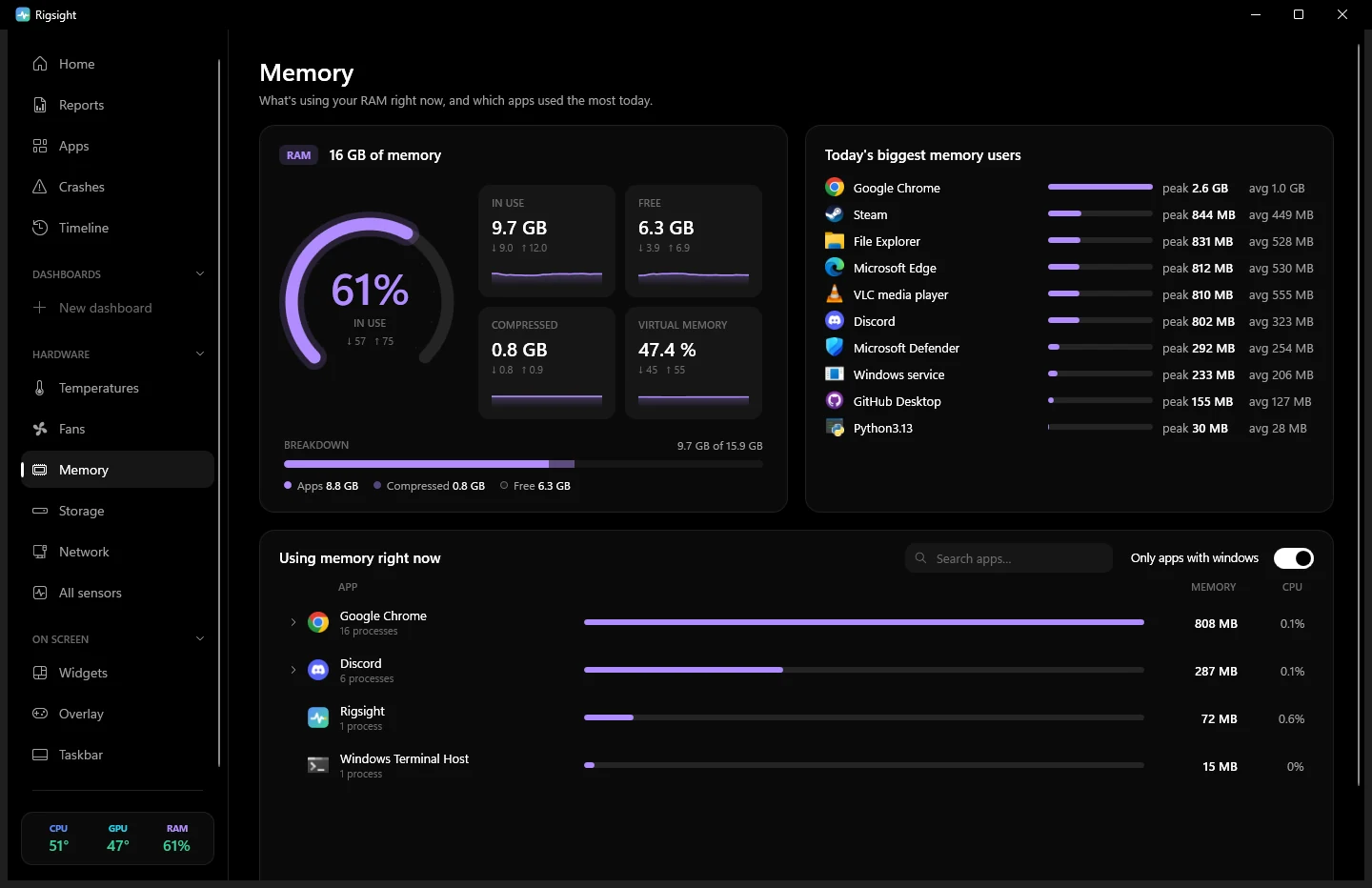Sort by the MEMORY column header
The height and width of the screenshot is (888, 1372).
pos(1213,587)
